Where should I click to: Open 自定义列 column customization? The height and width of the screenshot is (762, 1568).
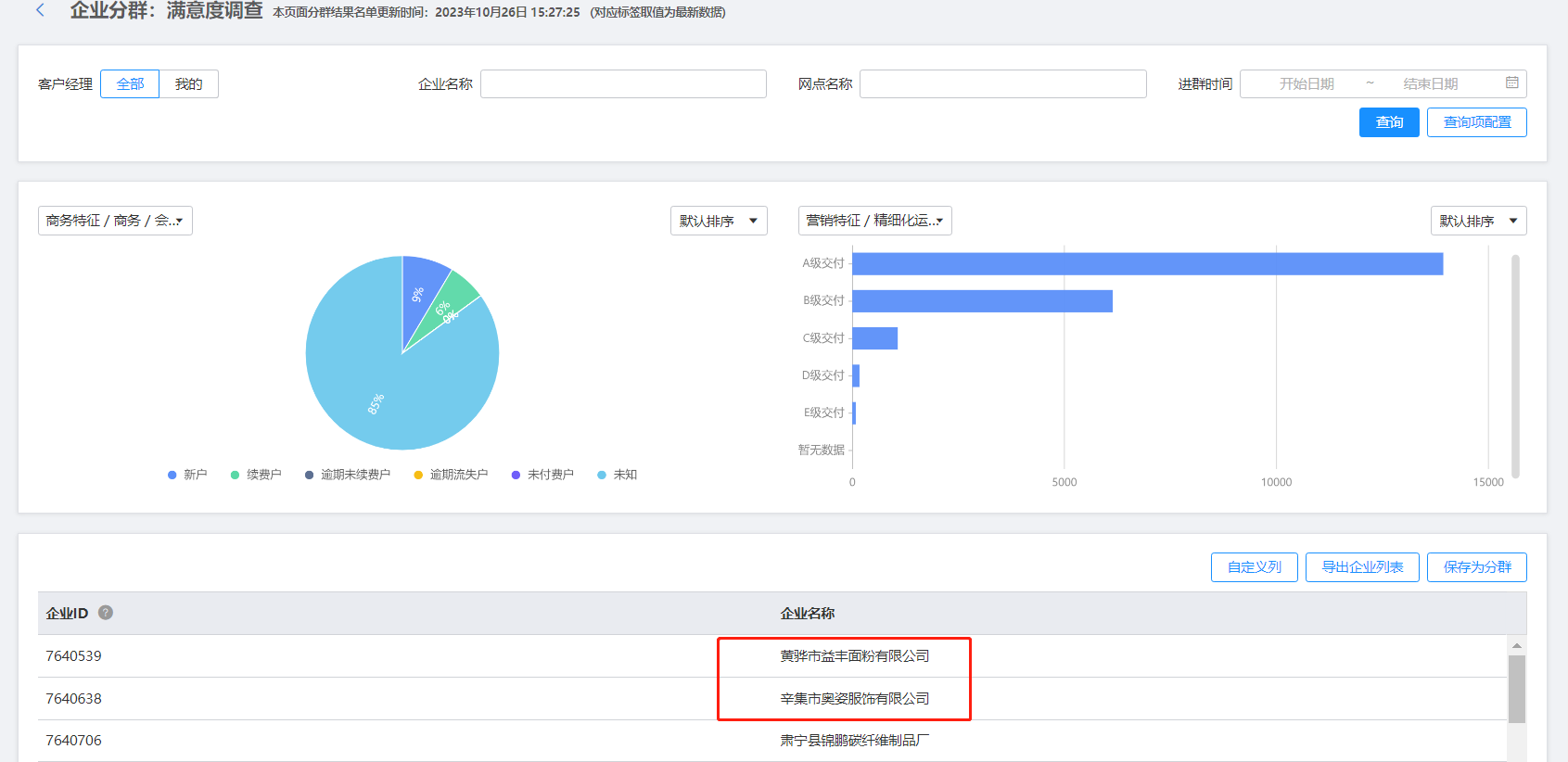pos(1255,567)
